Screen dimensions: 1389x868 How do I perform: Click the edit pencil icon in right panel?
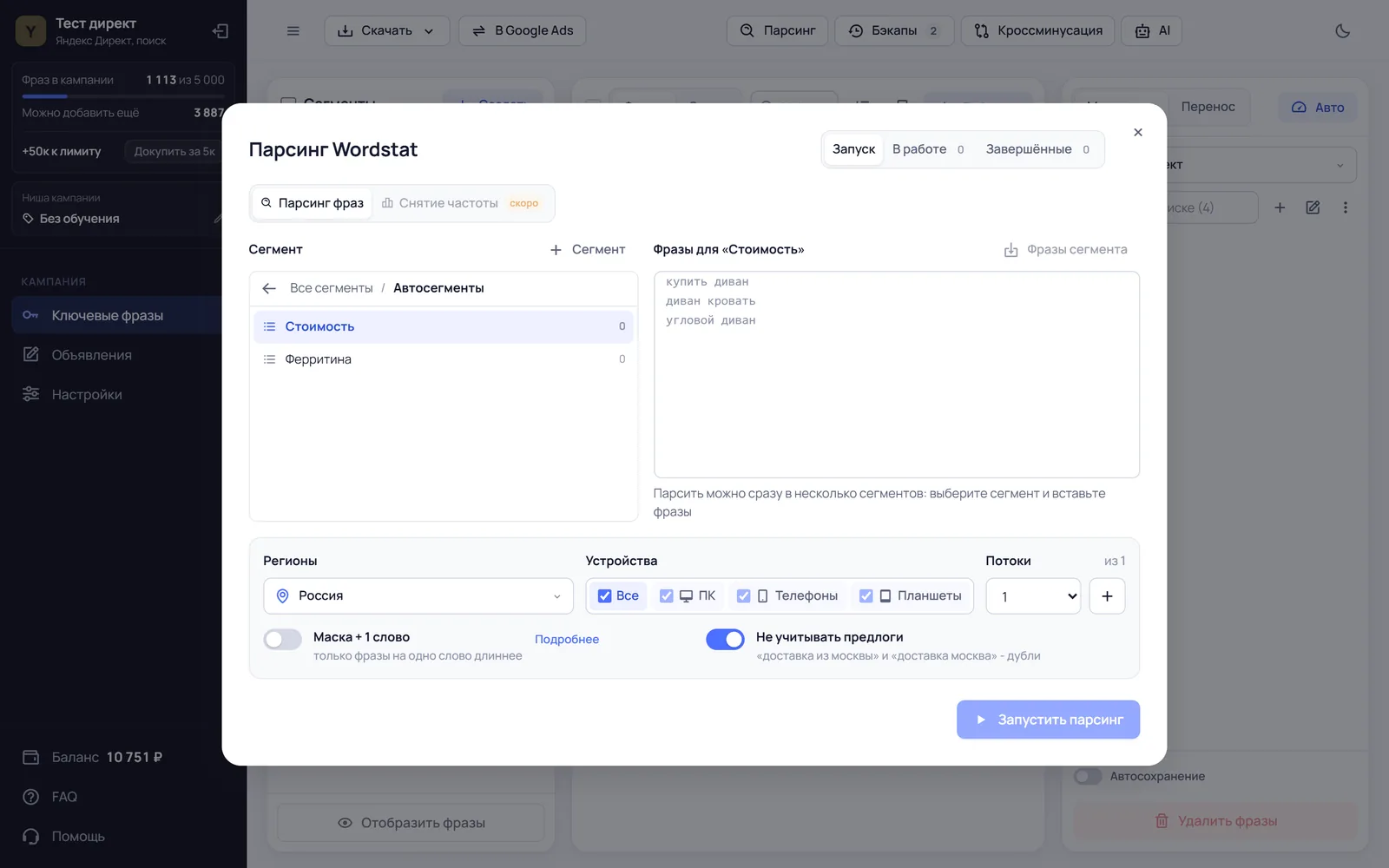pos(1313,207)
